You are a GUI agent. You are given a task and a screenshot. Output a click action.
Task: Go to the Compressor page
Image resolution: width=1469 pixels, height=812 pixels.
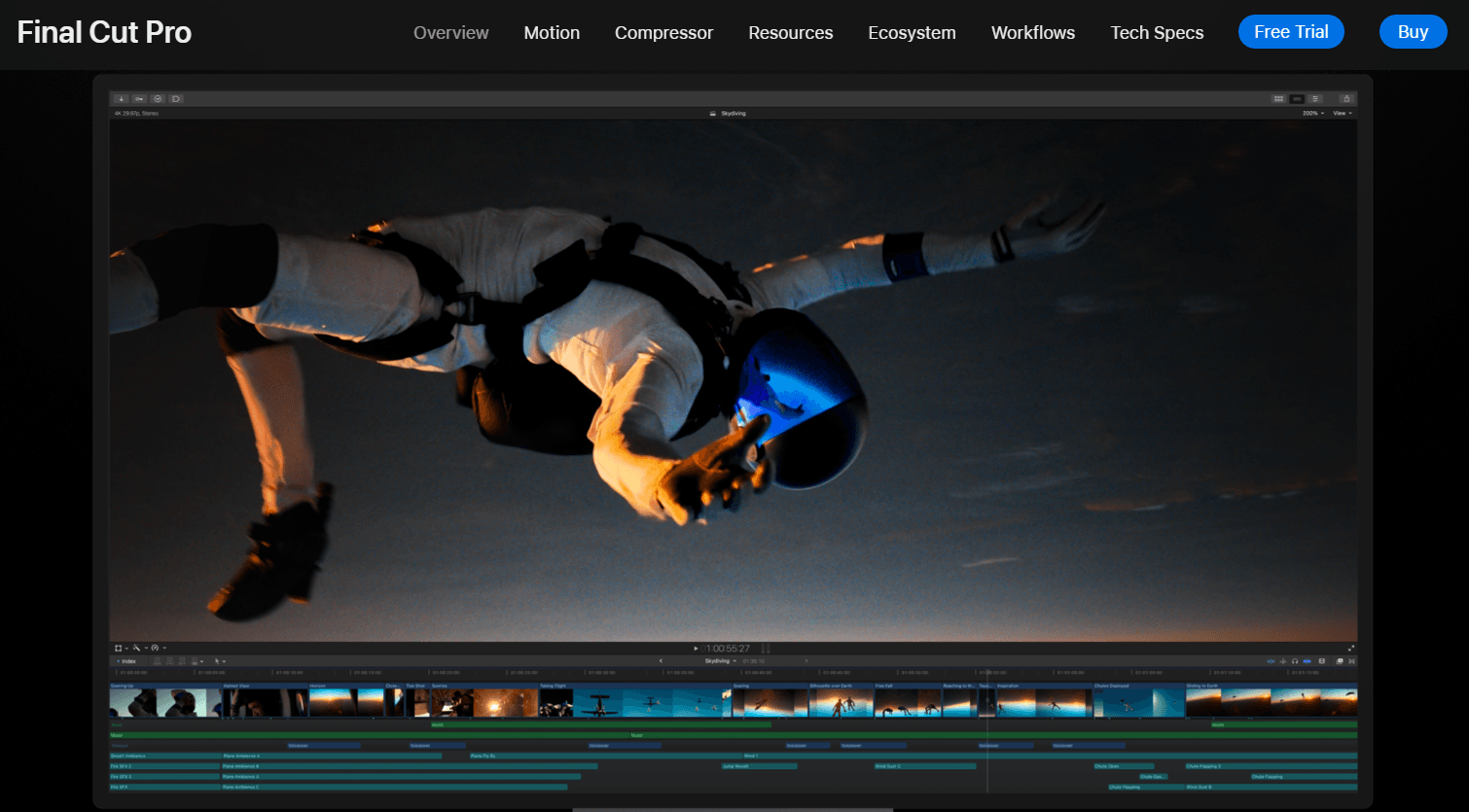point(663,32)
